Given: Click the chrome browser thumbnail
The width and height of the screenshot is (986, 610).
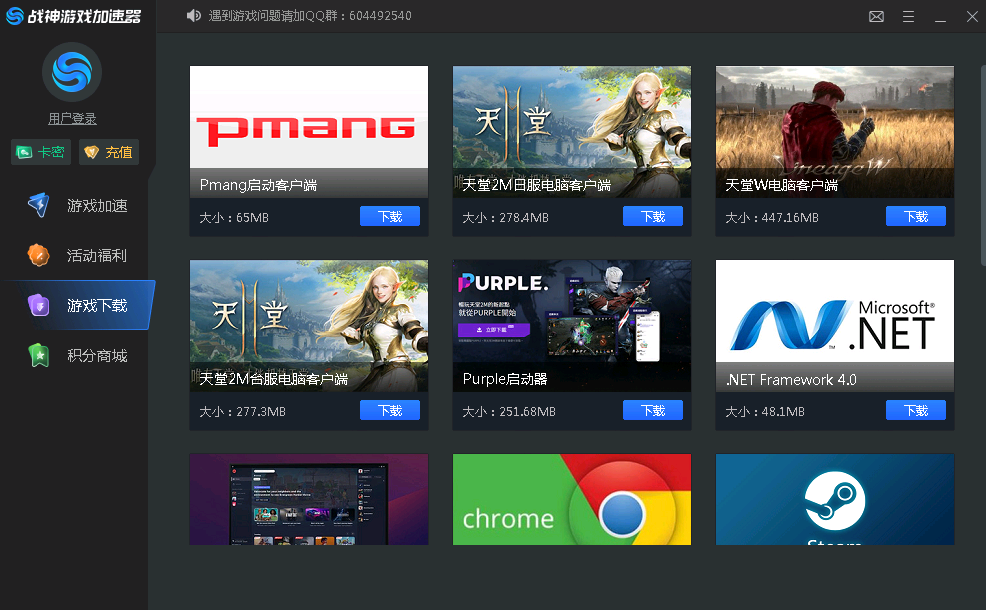Looking at the screenshot, I should (572, 499).
